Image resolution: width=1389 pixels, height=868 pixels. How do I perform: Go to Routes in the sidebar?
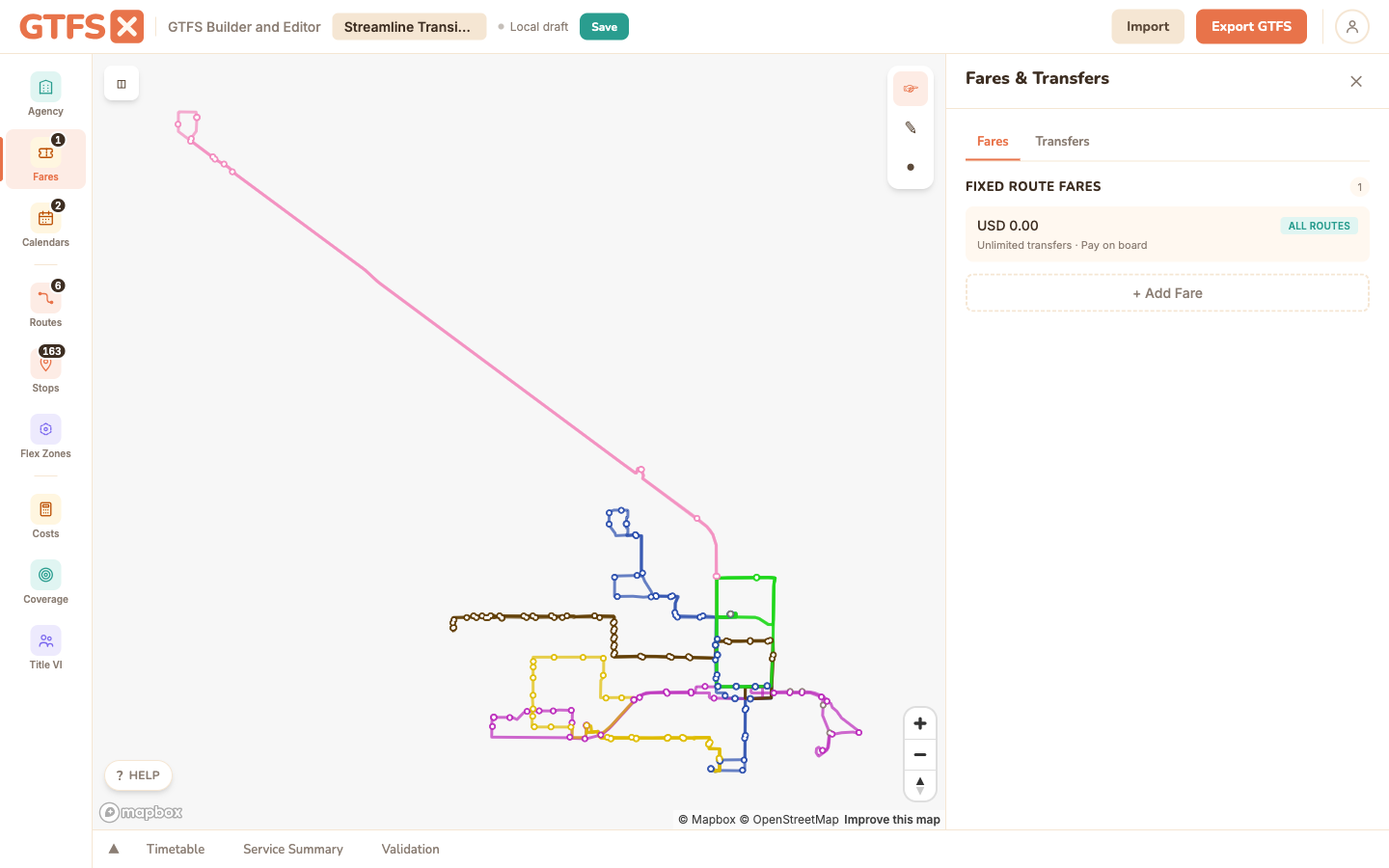45,306
